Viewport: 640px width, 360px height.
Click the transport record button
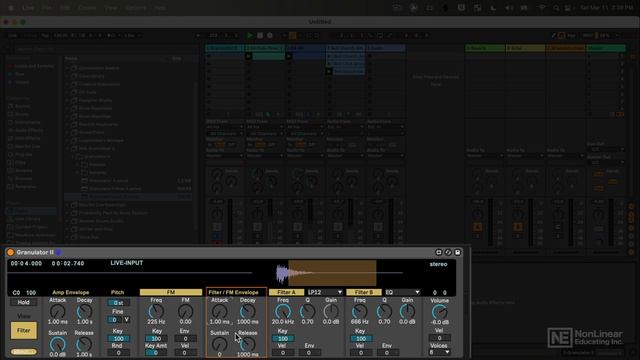point(270,36)
